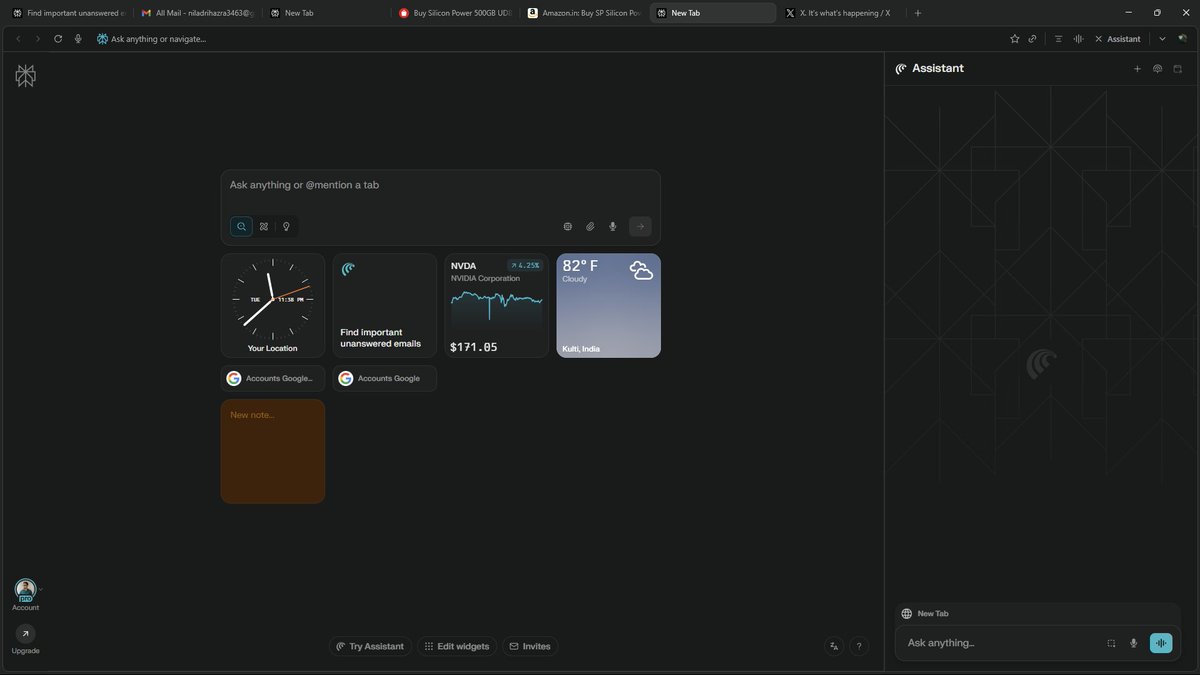Viewport: 1200px width, 675px height.
Task: Click the Invites button
Action: (530, 647)
